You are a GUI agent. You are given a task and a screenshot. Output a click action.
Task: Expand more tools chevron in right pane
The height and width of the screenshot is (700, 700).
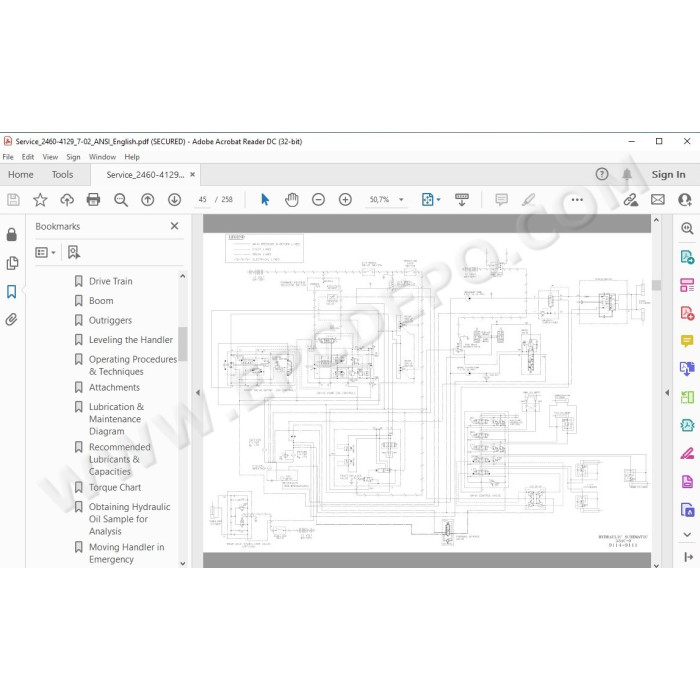point(687,534)
